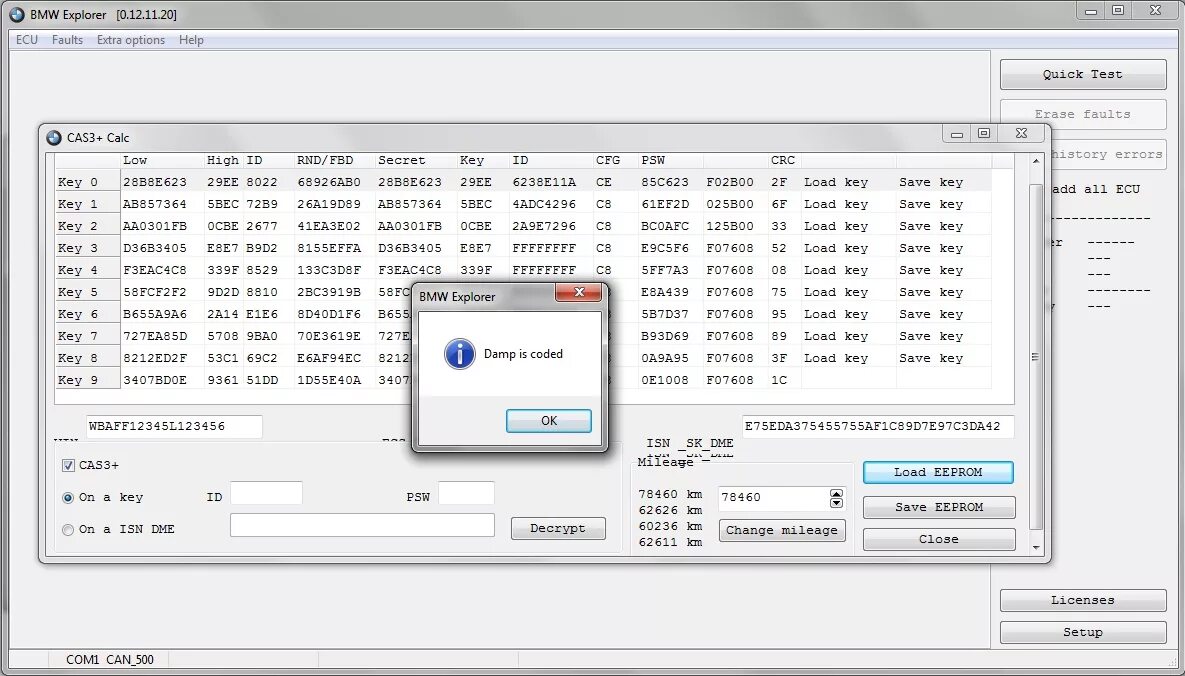1185x676 pixels.
Task: Open the Faults menu
Action: pyautogui.click(x=67, y=40)
